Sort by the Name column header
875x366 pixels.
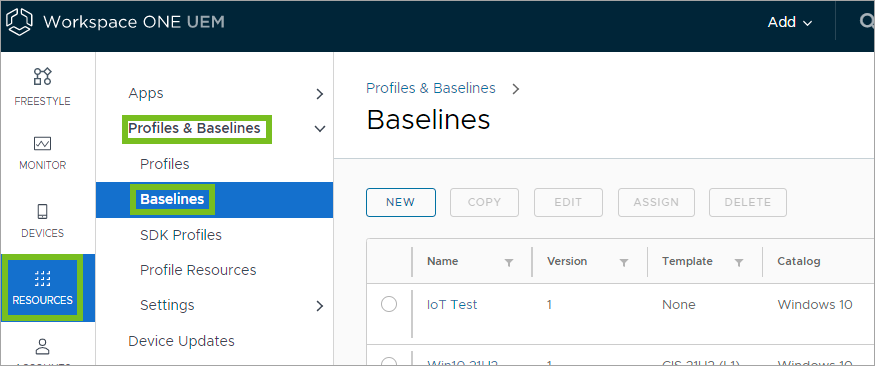coord(443,261)
